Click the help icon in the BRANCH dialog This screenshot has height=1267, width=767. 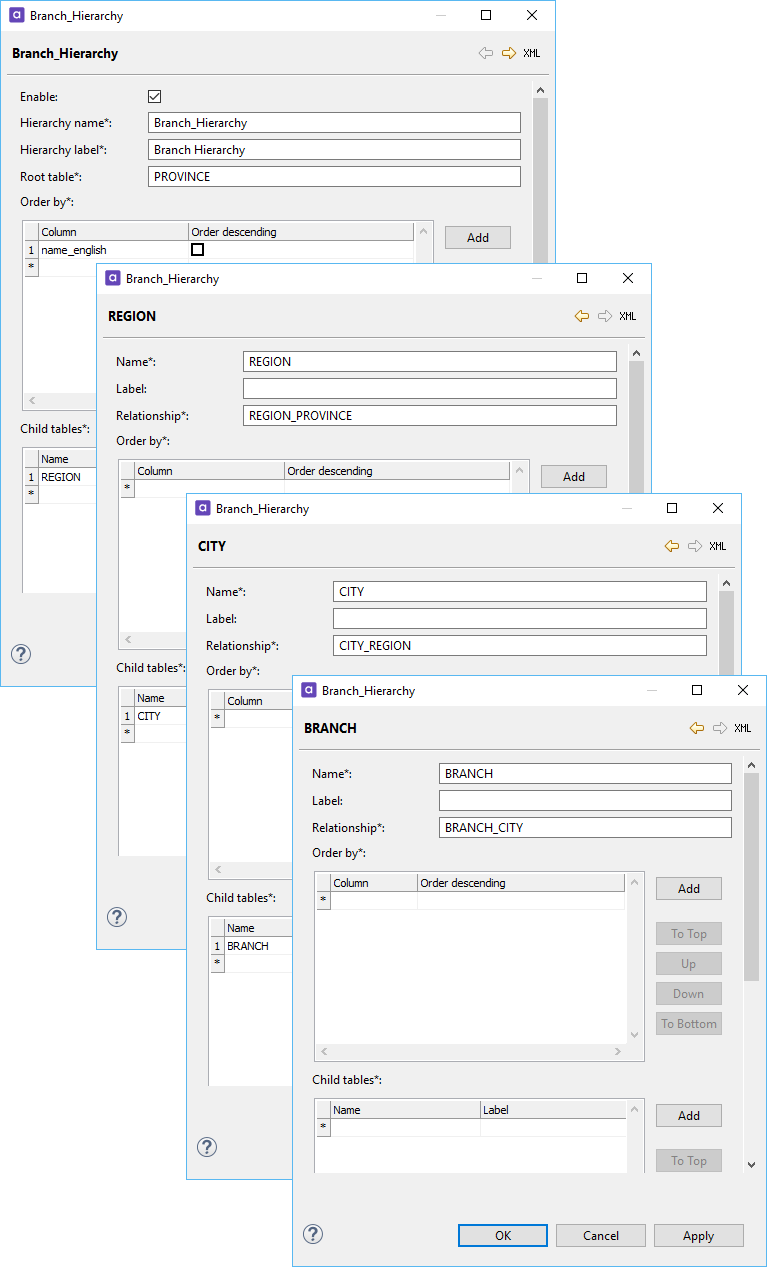(313, 1234)
